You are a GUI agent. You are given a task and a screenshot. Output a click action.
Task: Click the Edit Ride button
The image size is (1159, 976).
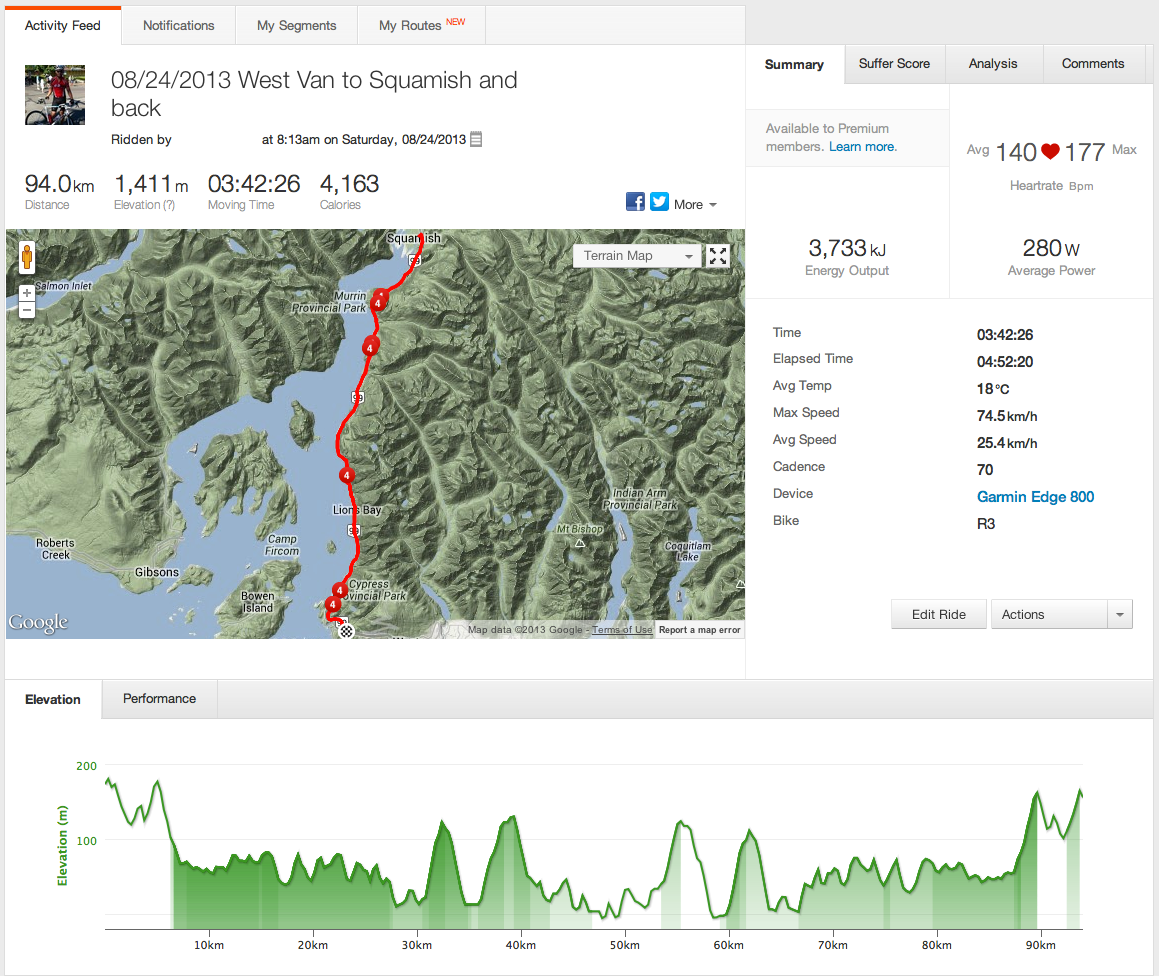(x=938, y=615)
